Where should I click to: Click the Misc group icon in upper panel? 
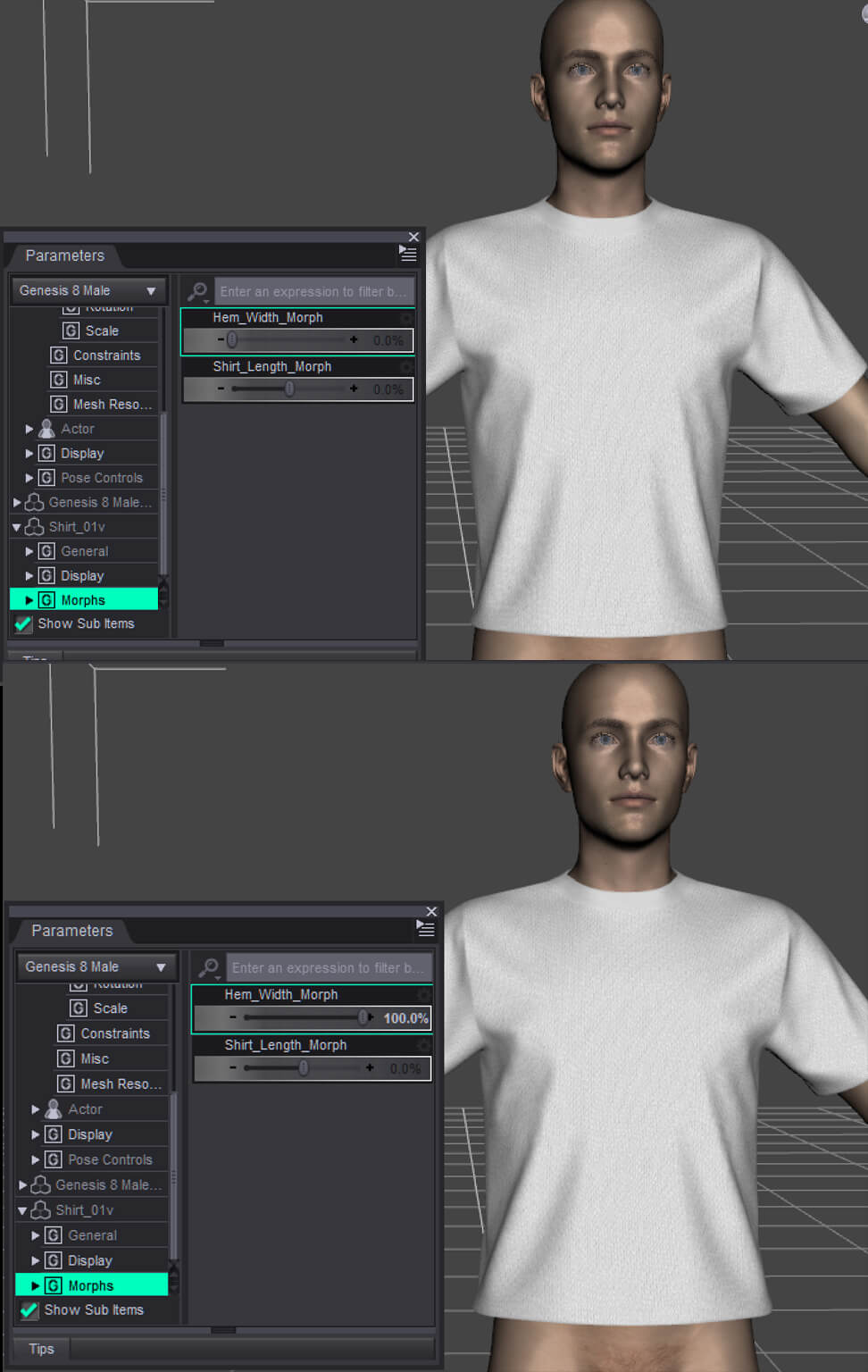click(x=58, y=380)
